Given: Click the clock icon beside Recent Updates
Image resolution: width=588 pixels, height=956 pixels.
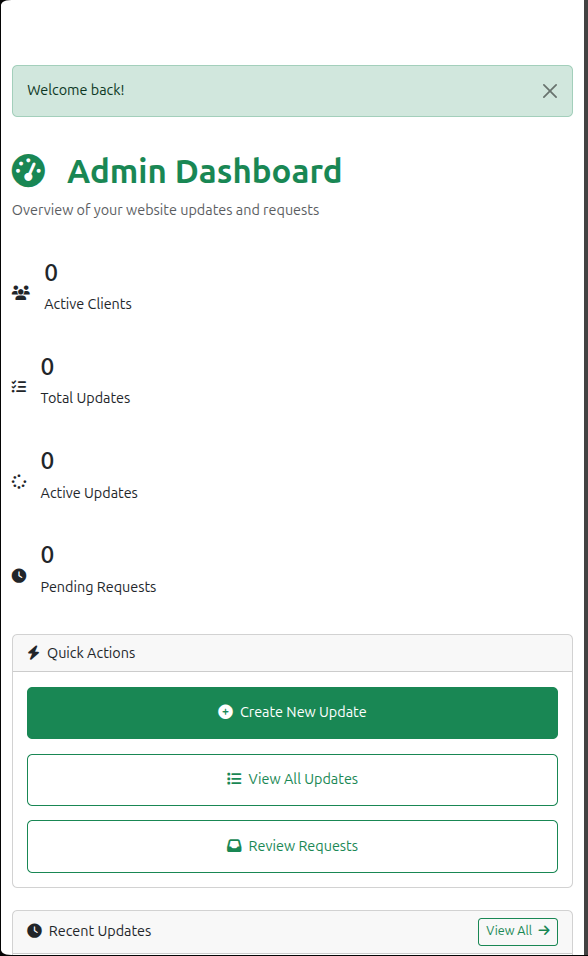Looking at the screenshot, I should pos(32,931).
